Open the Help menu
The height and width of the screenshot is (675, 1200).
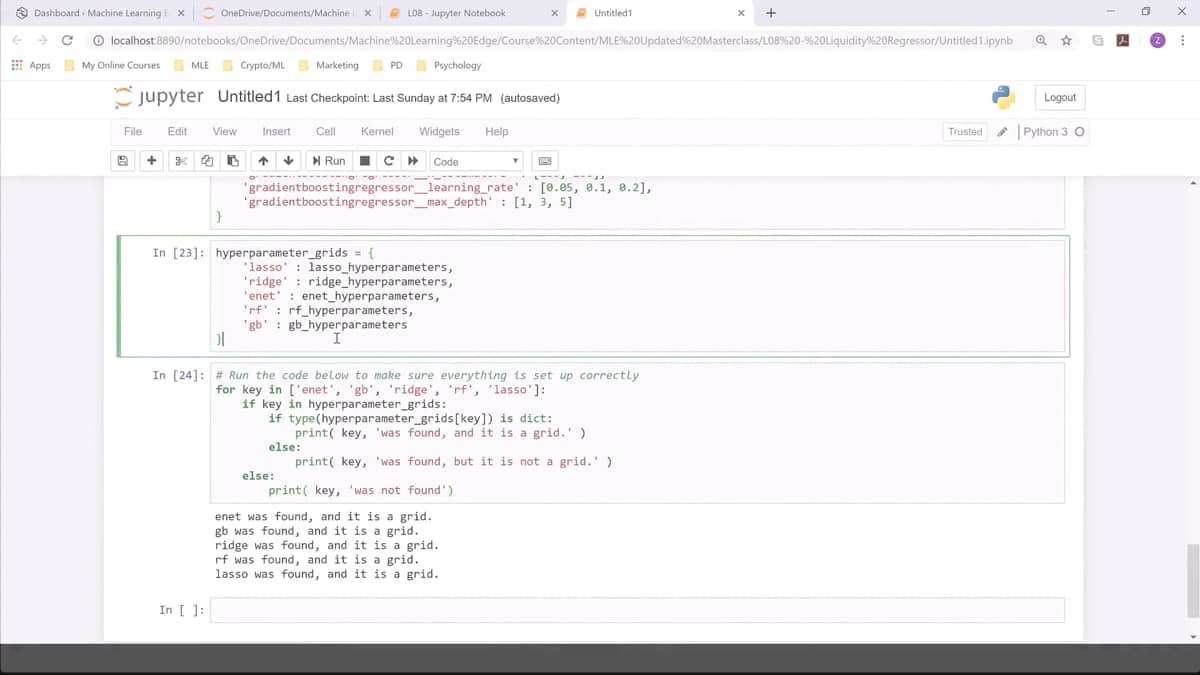pos(497,131)
